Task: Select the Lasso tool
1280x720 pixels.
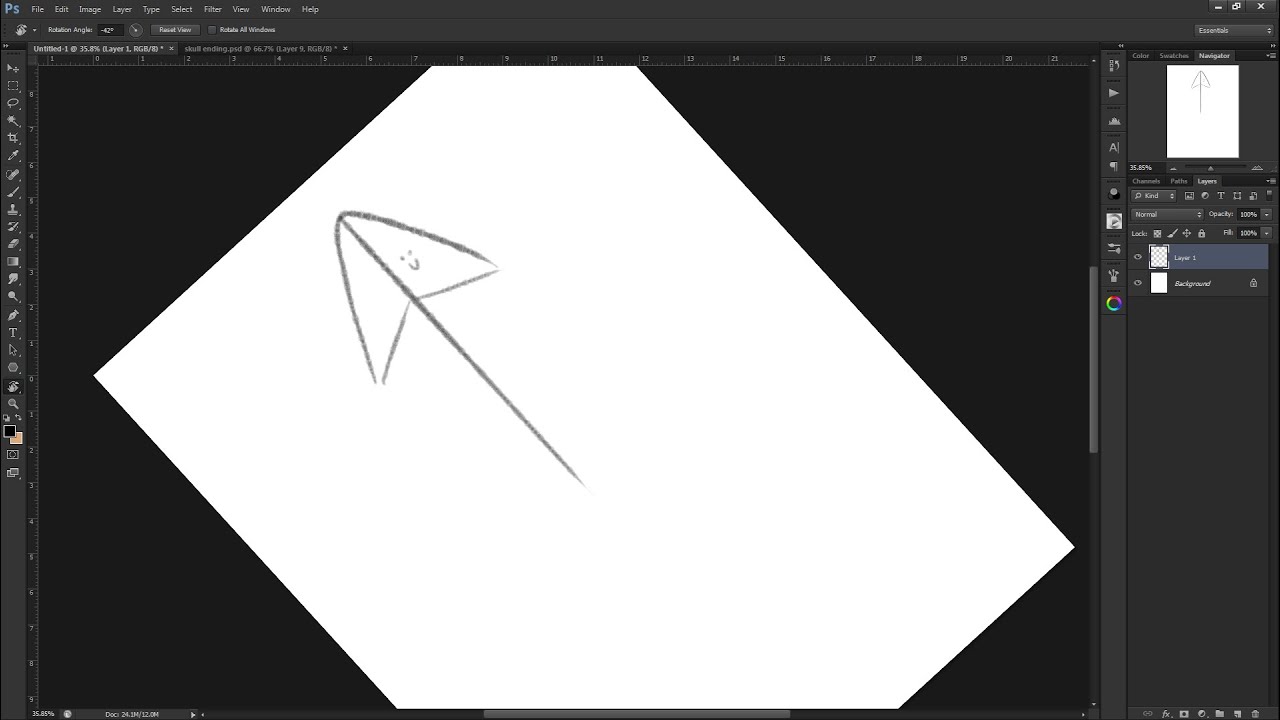Action: (x=13, y=103)
